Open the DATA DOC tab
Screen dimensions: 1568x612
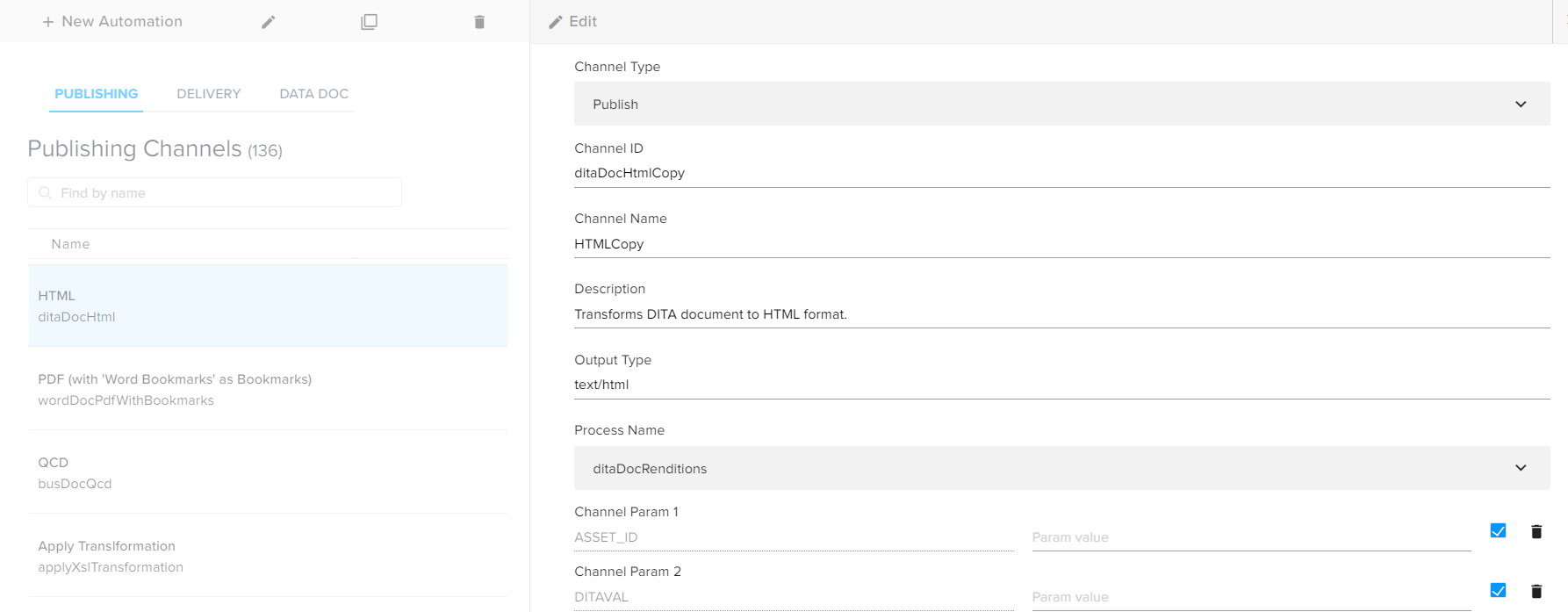[314, 94]
